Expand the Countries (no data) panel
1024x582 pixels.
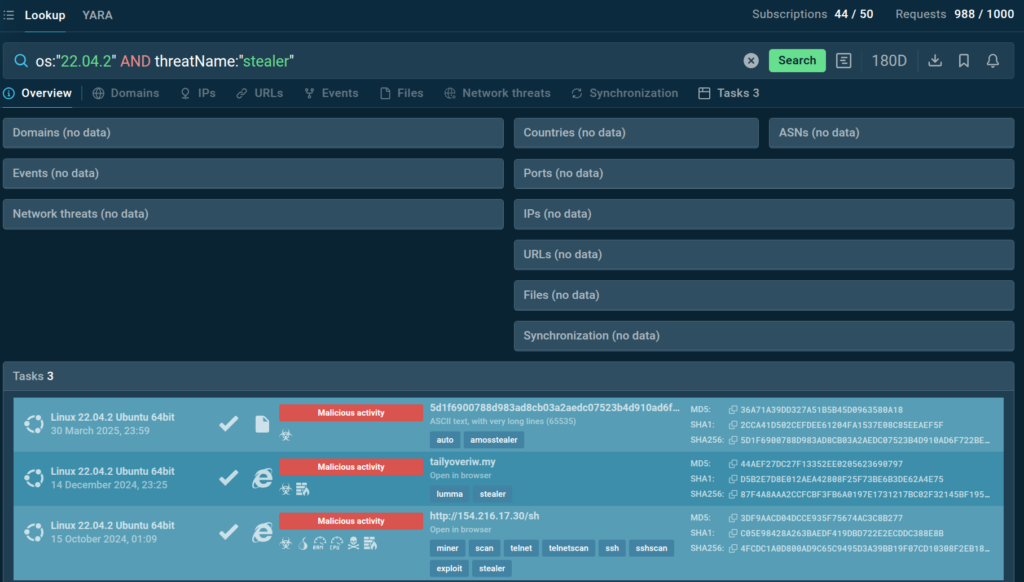636,133
